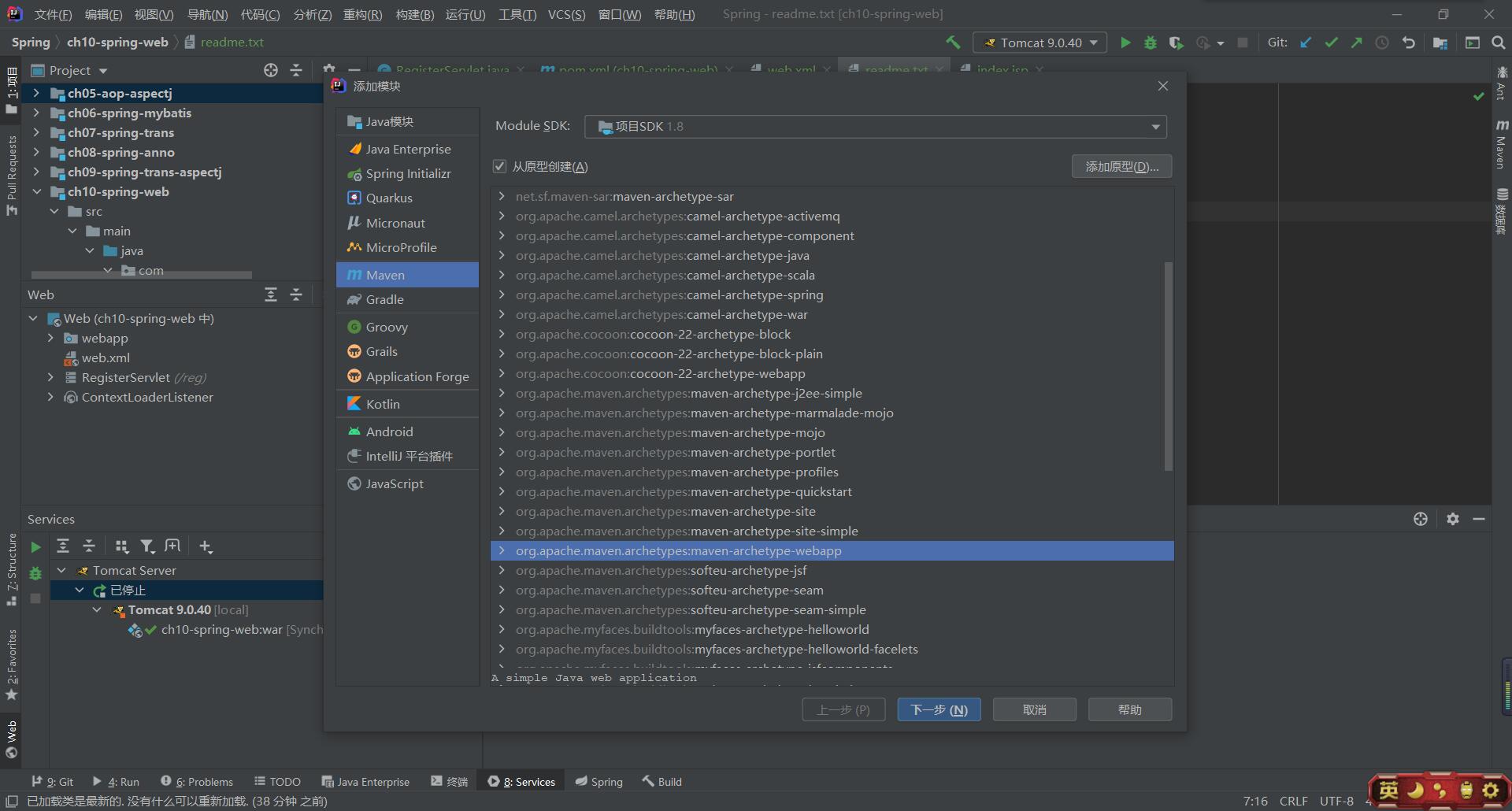This screenshot has height=811, width=1512.
Task: Click Services collapse all icon
Action: pyautogui.click(x=89, y=546)
